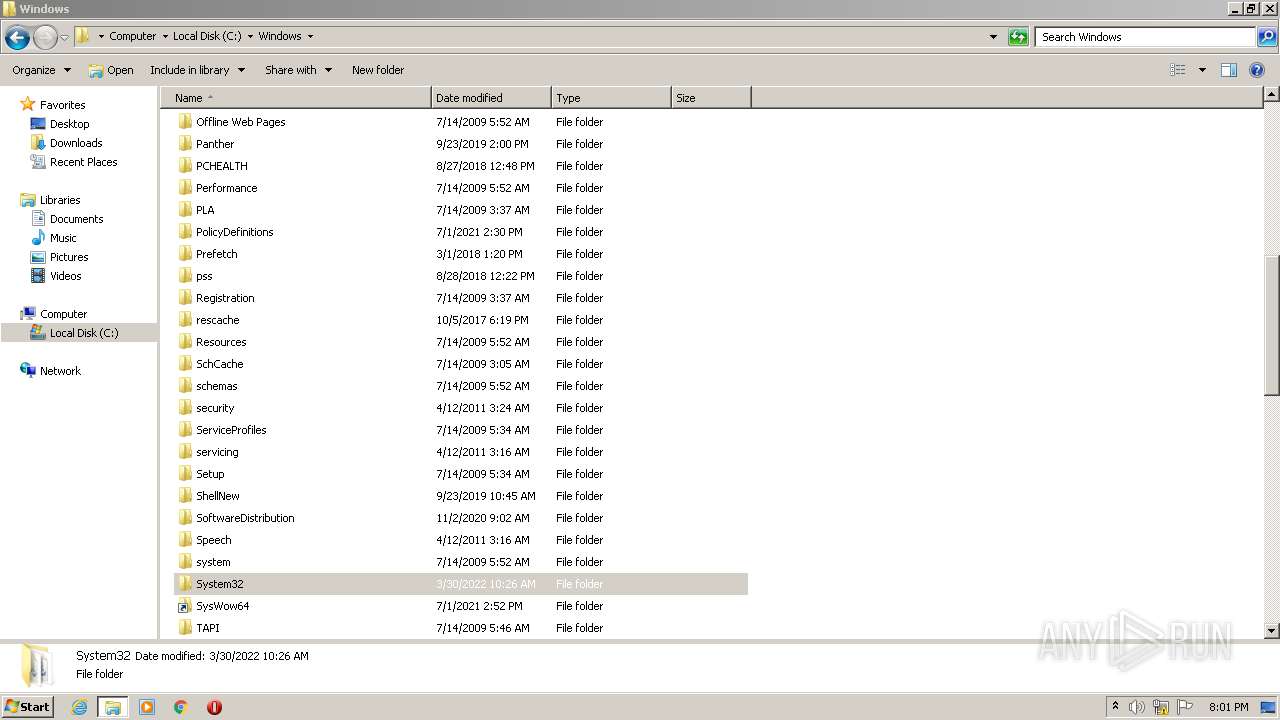Open Include in library menu
Image resolution: width=1280 pixels, height=720 pixels.
197,70
